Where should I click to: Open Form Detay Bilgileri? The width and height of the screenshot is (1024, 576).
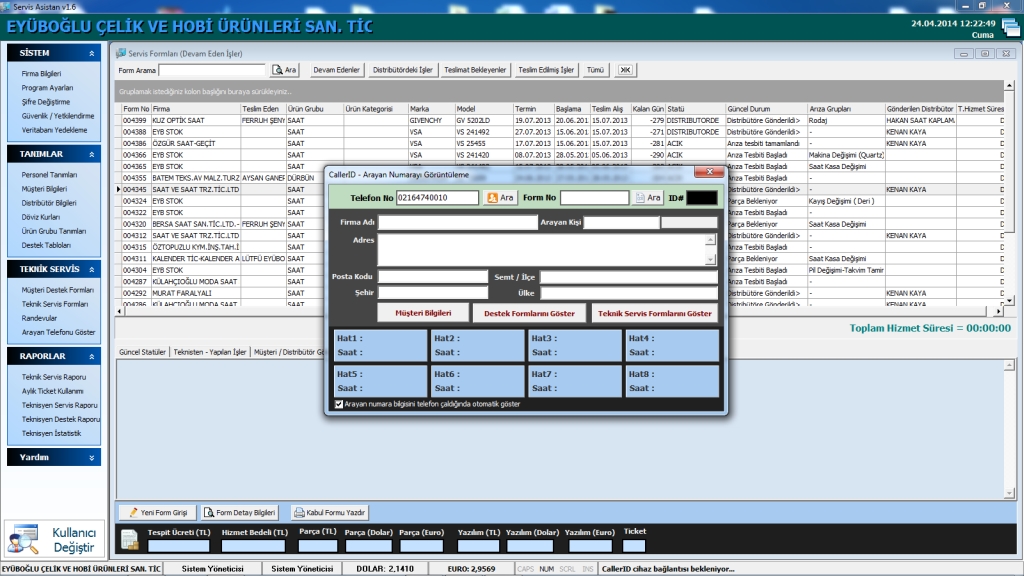tap(240, 513)
